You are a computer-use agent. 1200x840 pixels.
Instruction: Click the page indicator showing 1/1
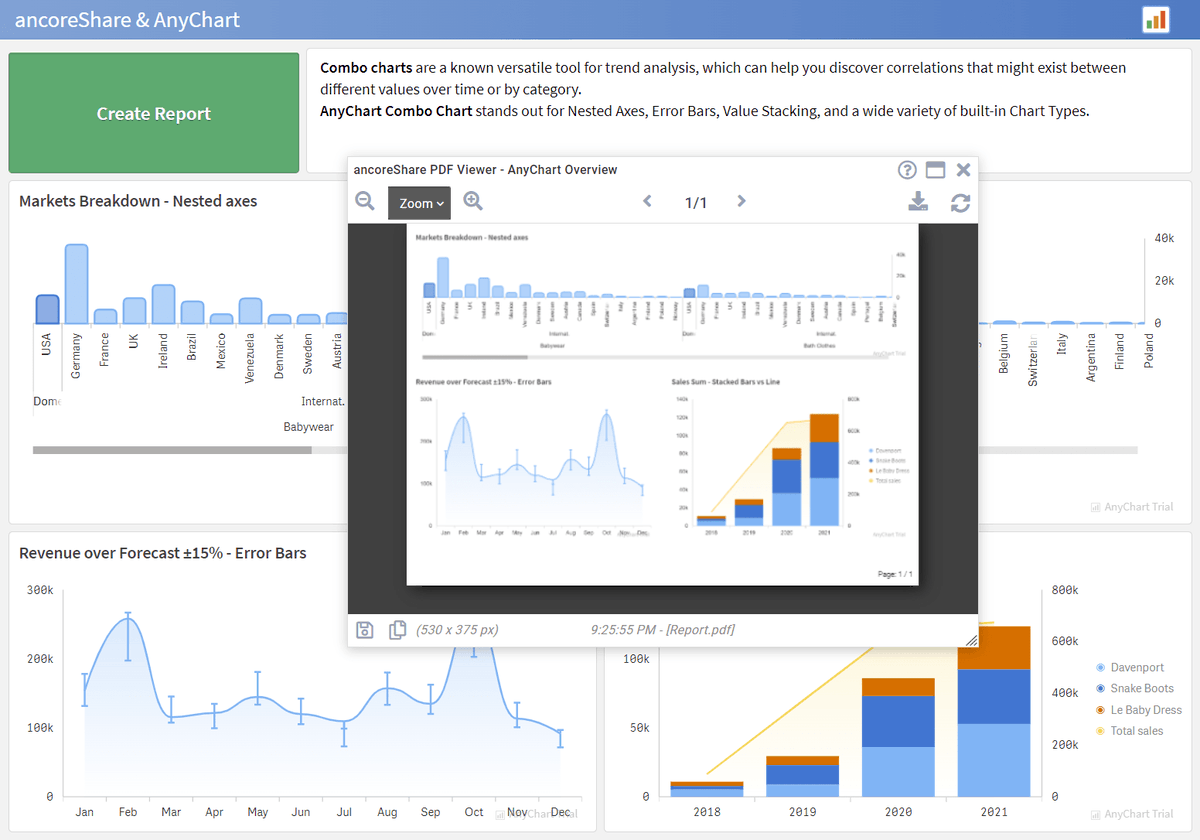coord(694,201)
